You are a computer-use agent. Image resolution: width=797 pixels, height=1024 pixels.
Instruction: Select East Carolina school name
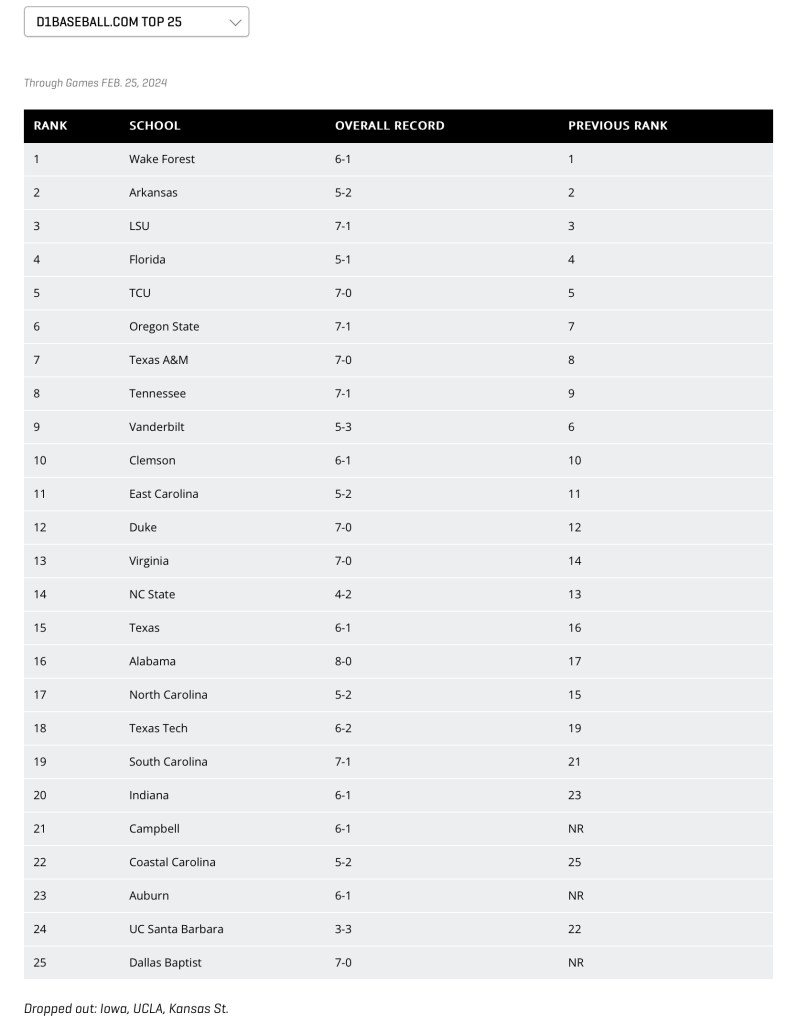pos(164,494)
